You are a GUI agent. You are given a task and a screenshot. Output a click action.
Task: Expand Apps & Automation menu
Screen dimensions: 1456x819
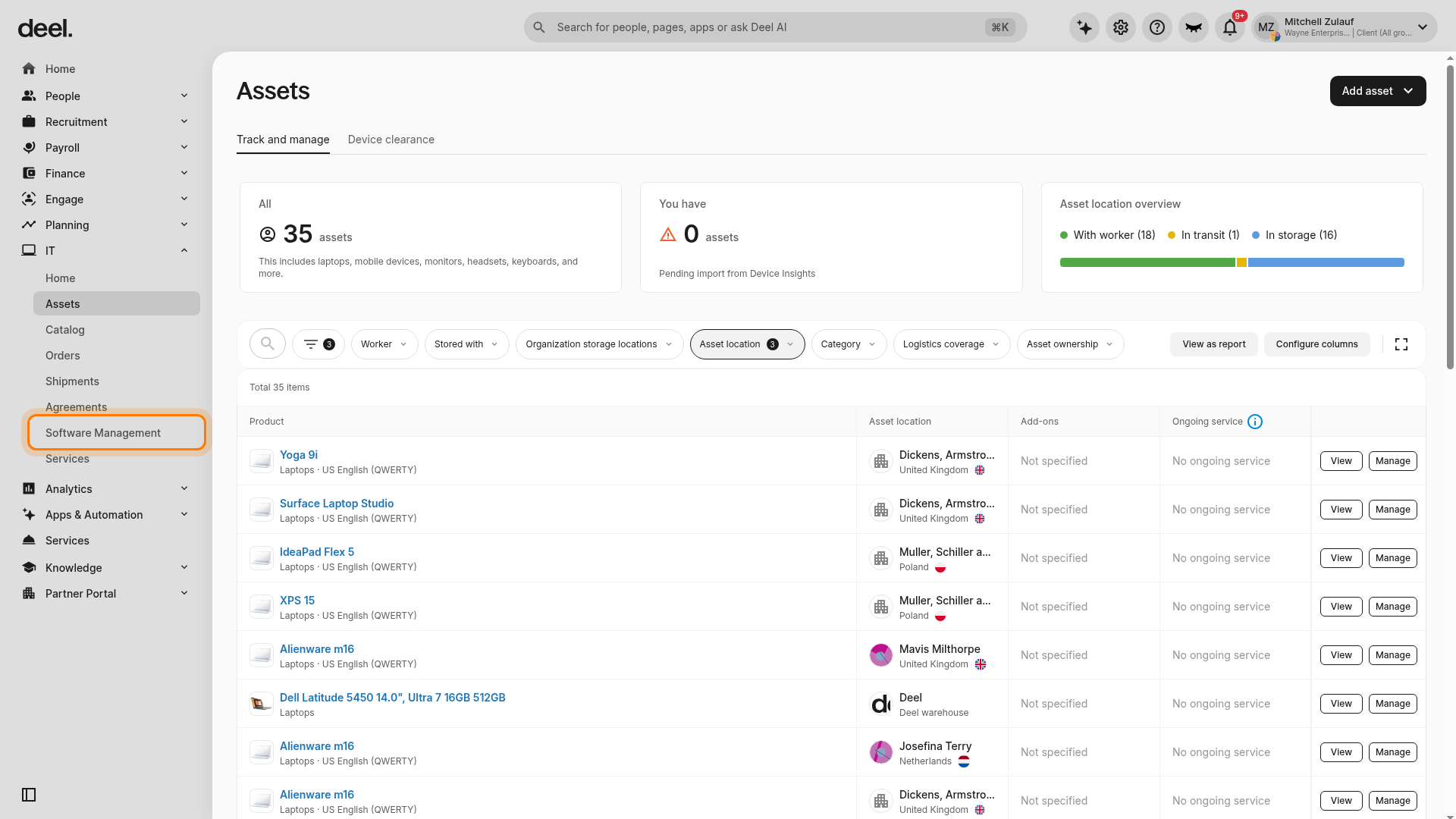tap(184, 514)
